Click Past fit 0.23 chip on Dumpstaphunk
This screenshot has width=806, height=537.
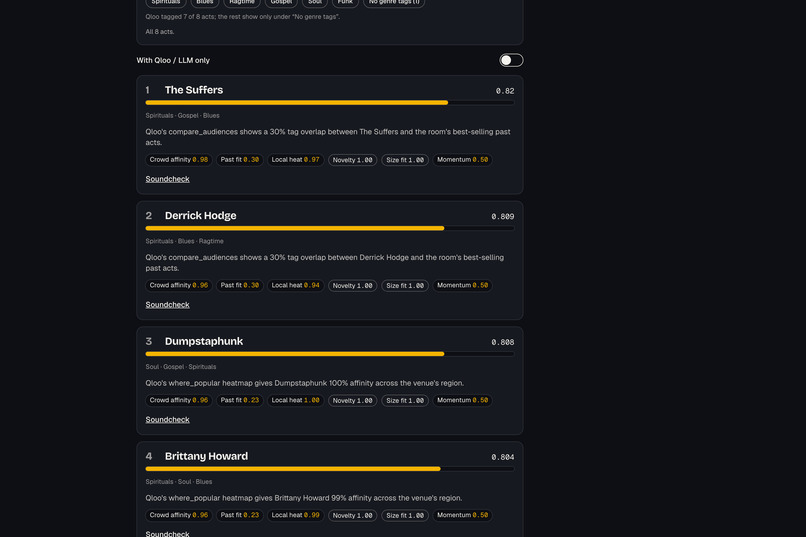[240, 400]
